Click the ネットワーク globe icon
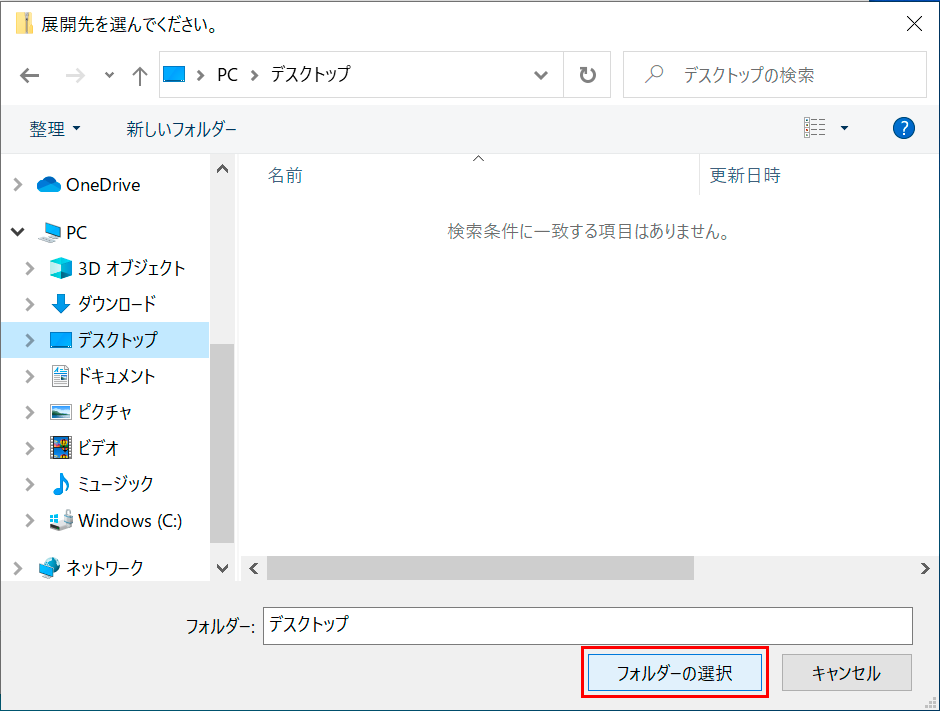940x711 pixels. pos(49,567)
